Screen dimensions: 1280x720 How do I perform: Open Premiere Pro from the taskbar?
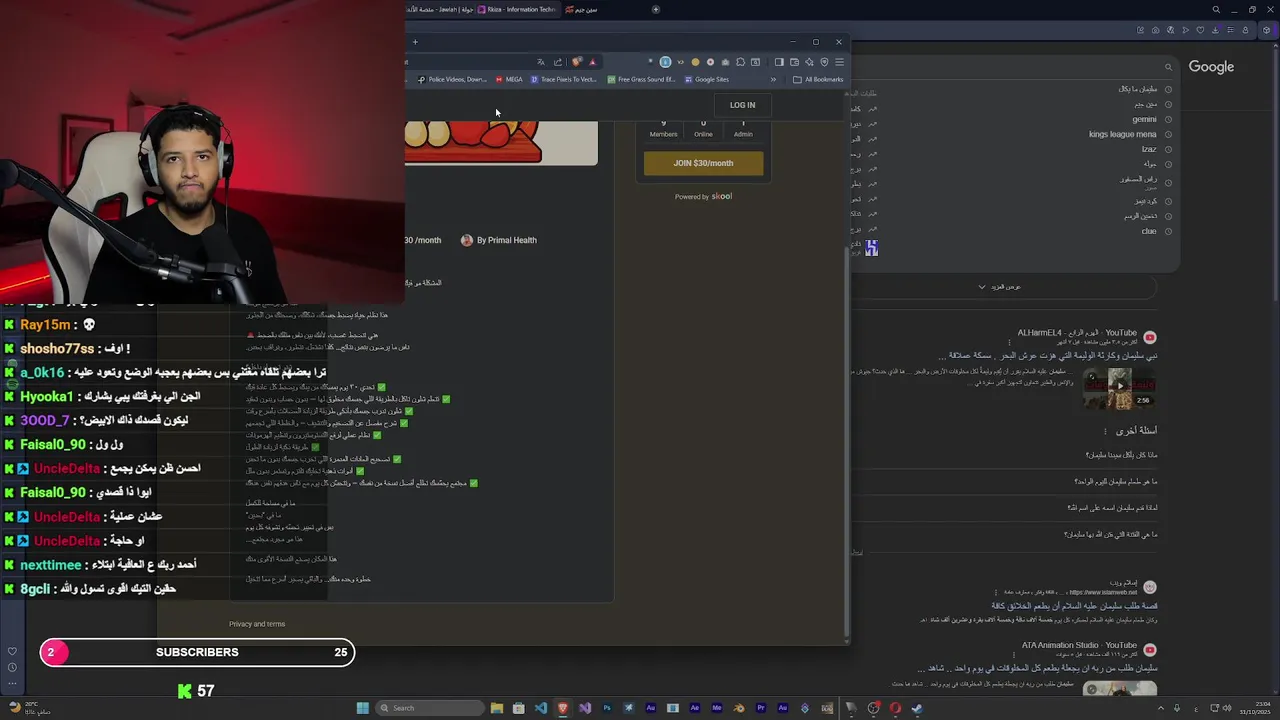[x=761, y=708]
